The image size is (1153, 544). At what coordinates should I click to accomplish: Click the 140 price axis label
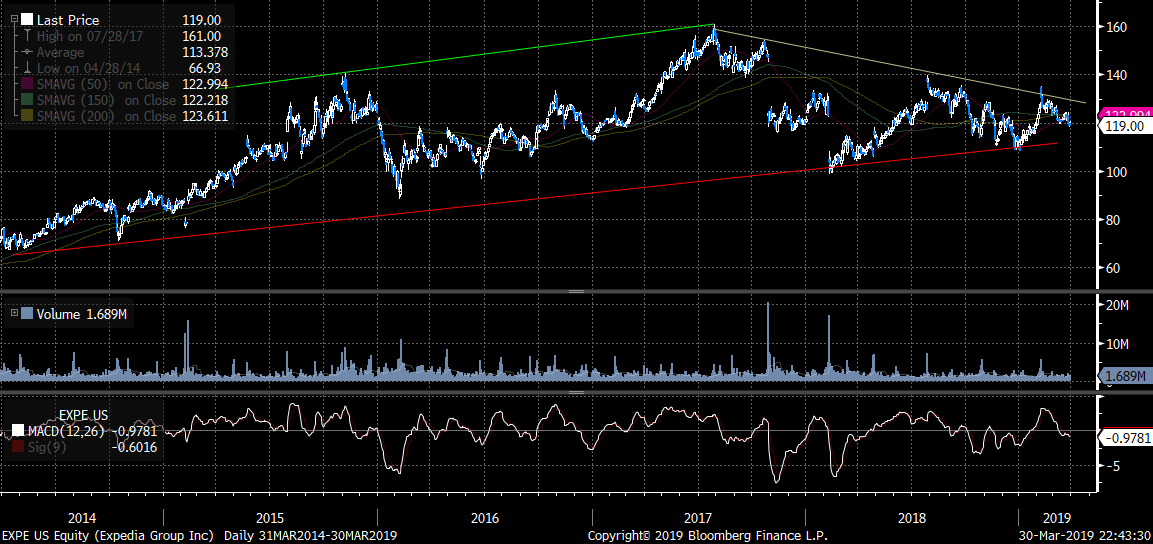(1116, 76)
